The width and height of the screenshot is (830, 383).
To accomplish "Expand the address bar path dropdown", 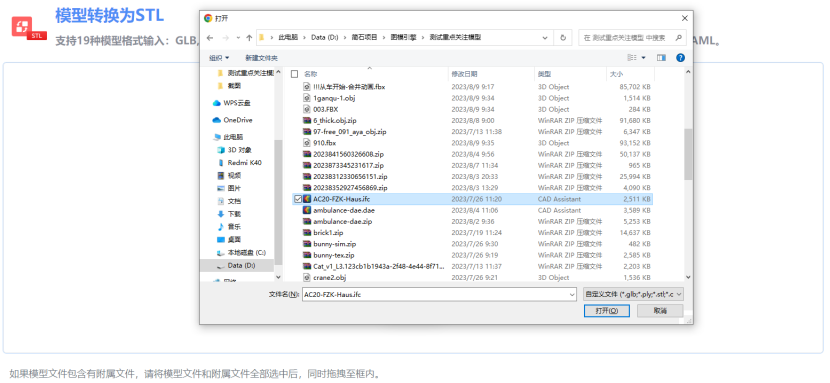I will tap(545, 38).
